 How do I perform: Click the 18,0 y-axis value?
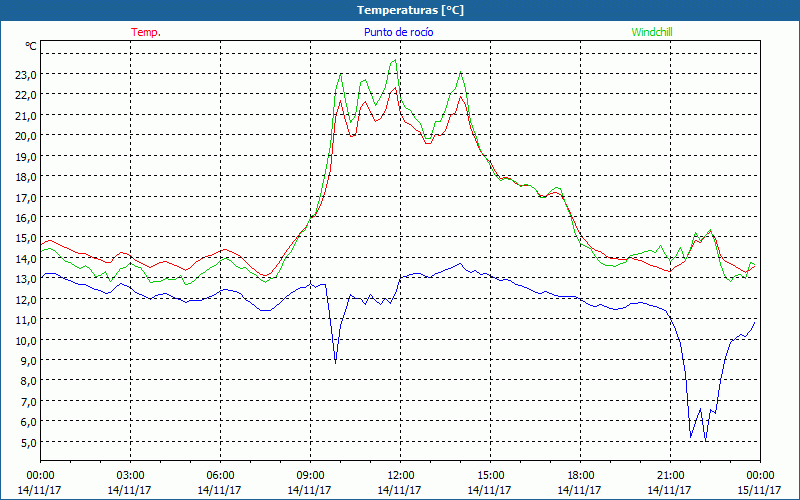[x=26, y=177]
